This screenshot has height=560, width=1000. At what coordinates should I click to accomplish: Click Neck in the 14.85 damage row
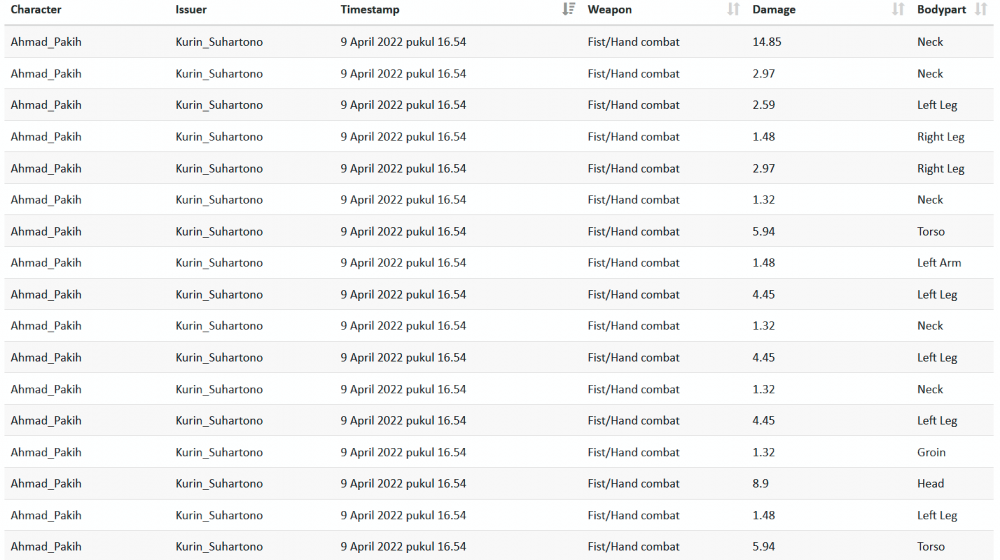930,42
